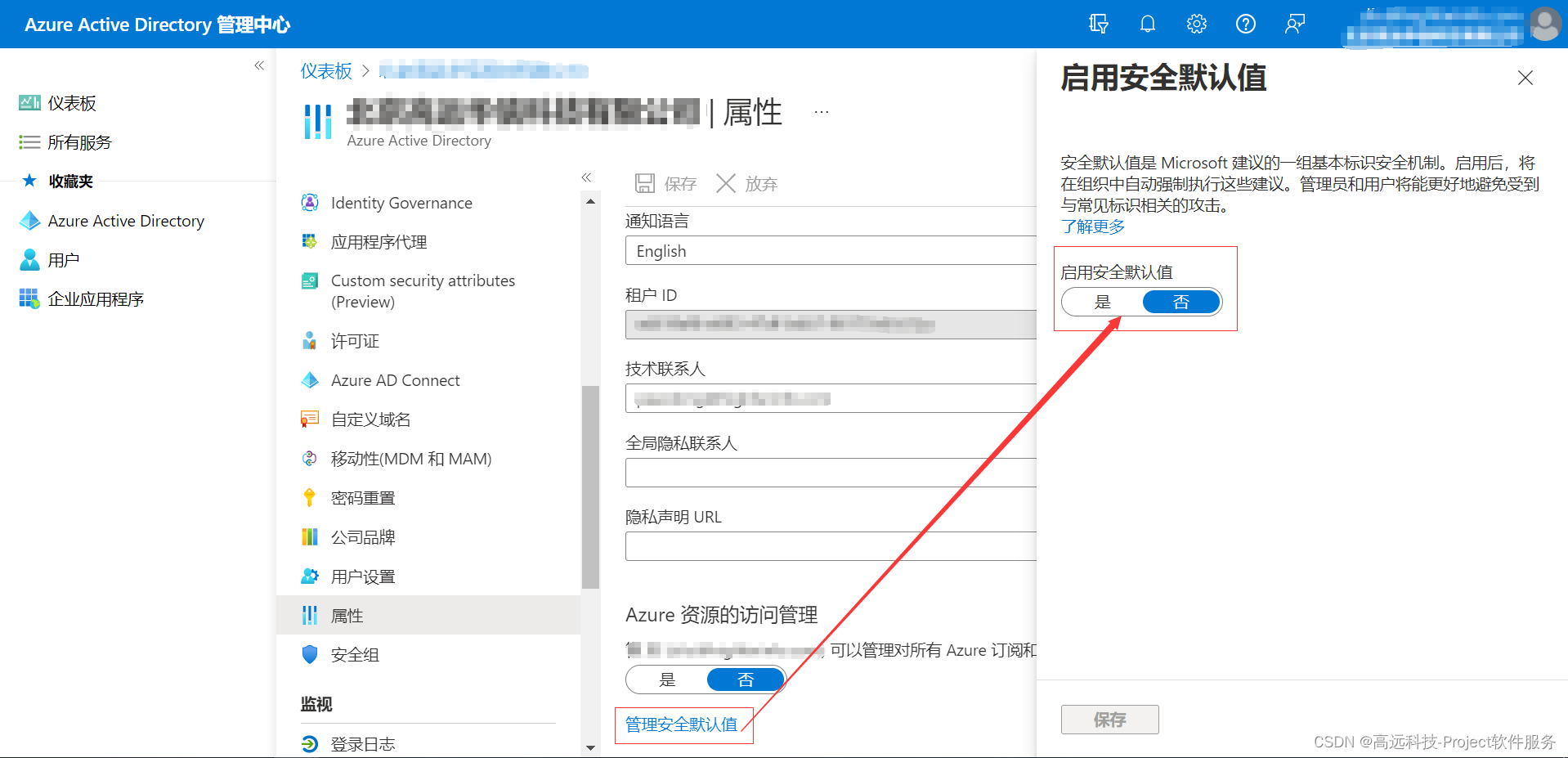Click the 放弃 discard toolbar button
Screen dimensions: 1568x758
[746, 184]
